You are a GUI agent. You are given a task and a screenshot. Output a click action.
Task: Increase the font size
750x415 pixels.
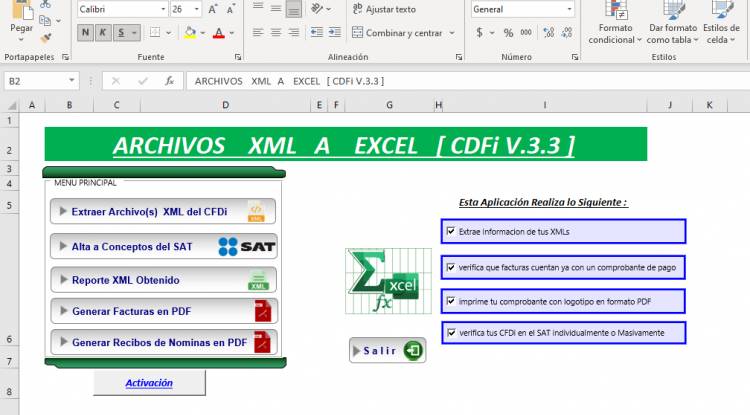[x=213, y=9]
